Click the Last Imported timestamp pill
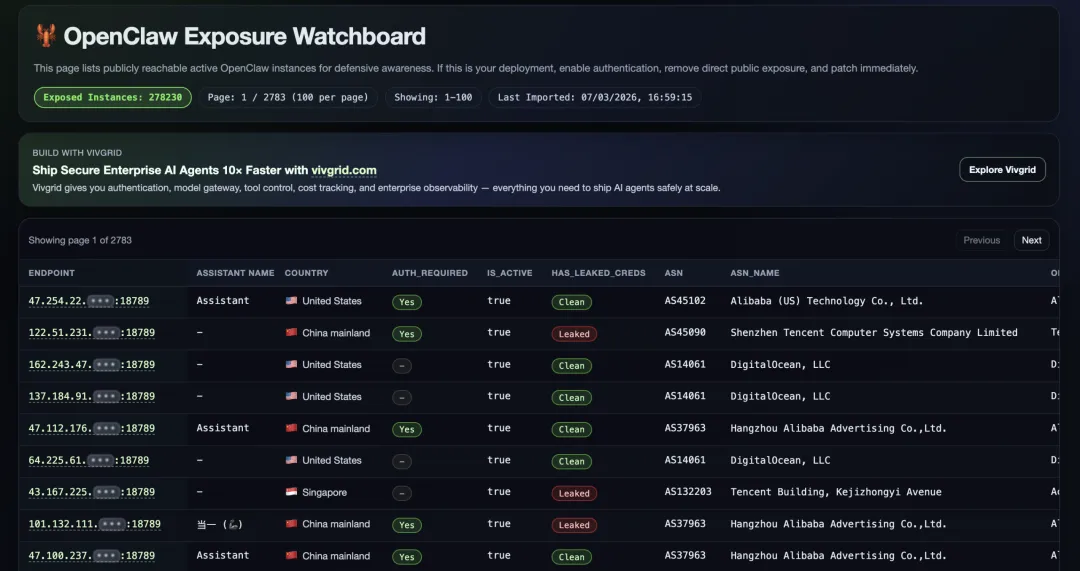1080x571 pixels. coord(595,97)
